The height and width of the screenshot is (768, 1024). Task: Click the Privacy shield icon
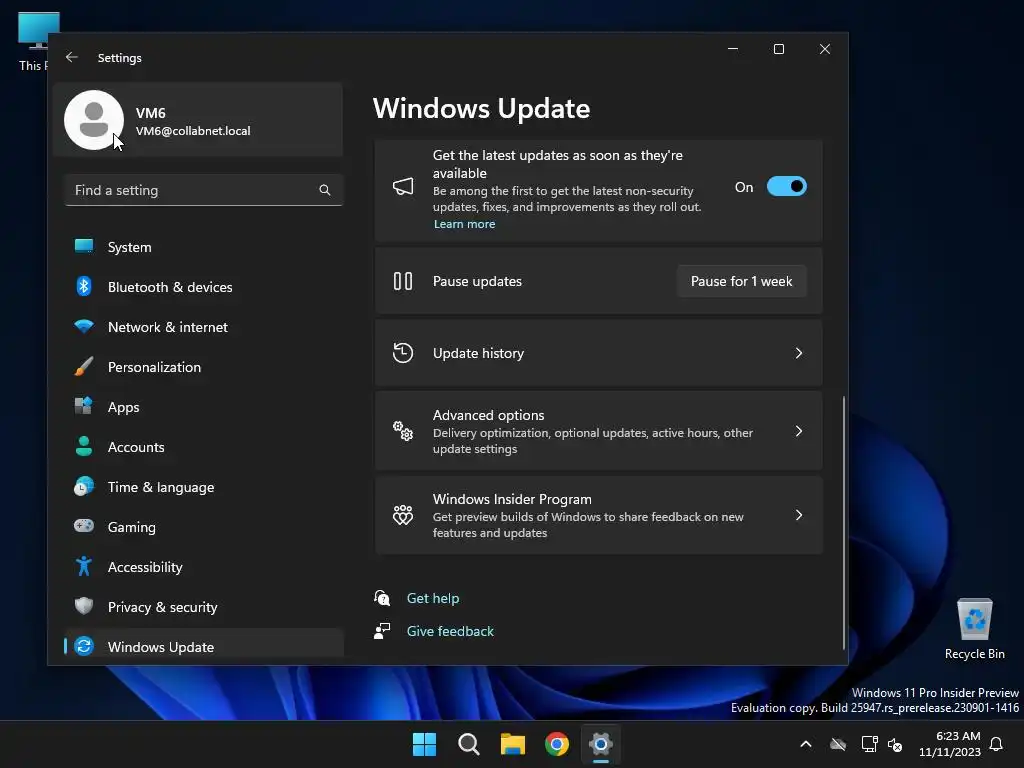[84, 606]
